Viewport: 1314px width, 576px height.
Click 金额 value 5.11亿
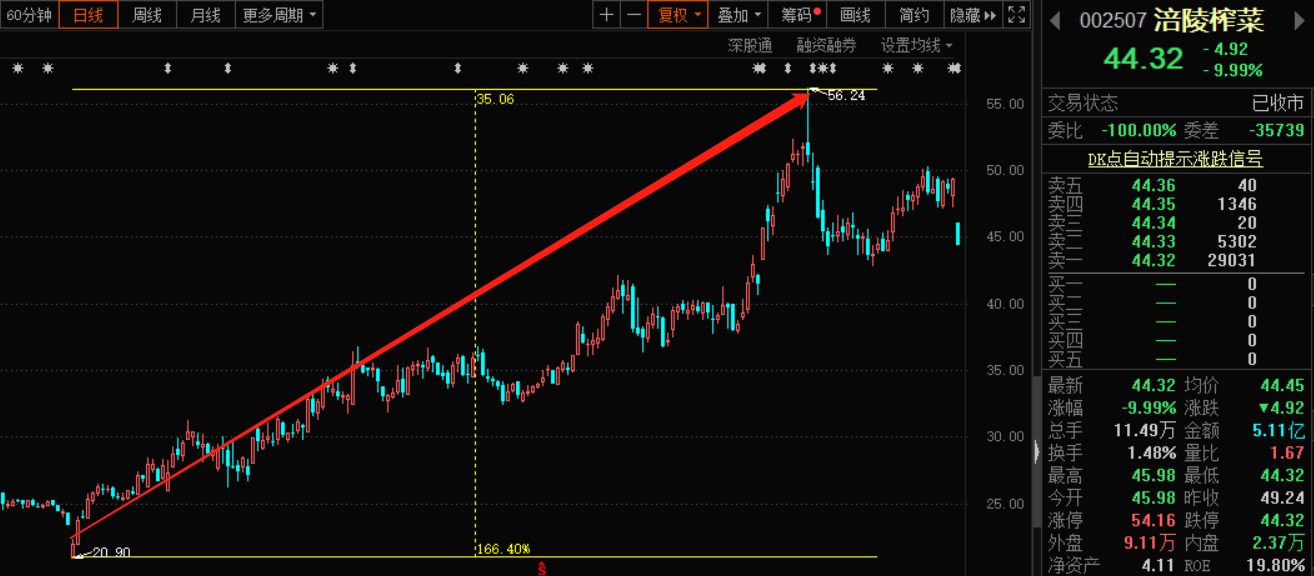[1279, 430]
